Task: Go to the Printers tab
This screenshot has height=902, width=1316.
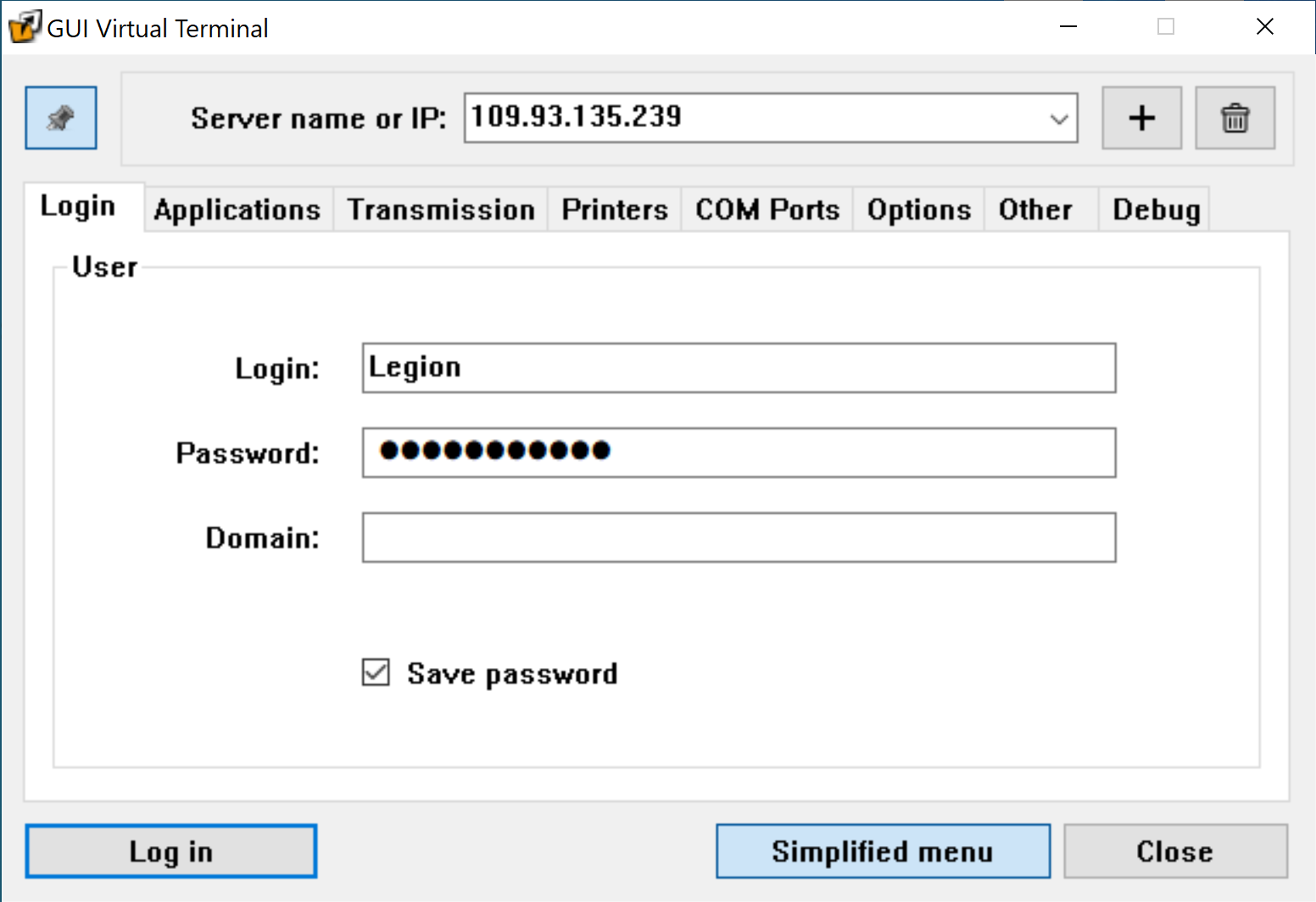Action: 615,209
